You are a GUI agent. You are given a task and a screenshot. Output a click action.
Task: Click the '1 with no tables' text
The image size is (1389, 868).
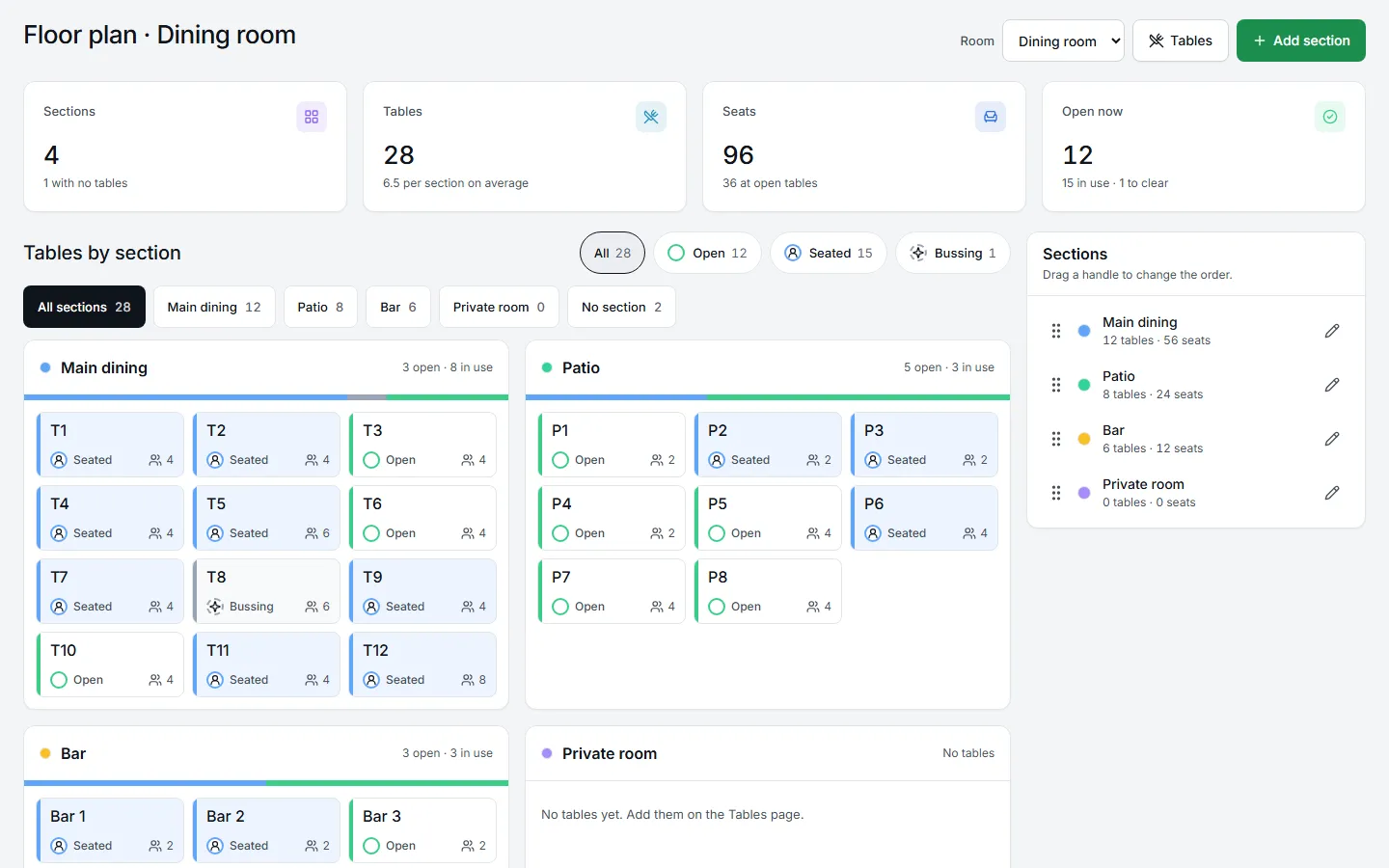86,183
